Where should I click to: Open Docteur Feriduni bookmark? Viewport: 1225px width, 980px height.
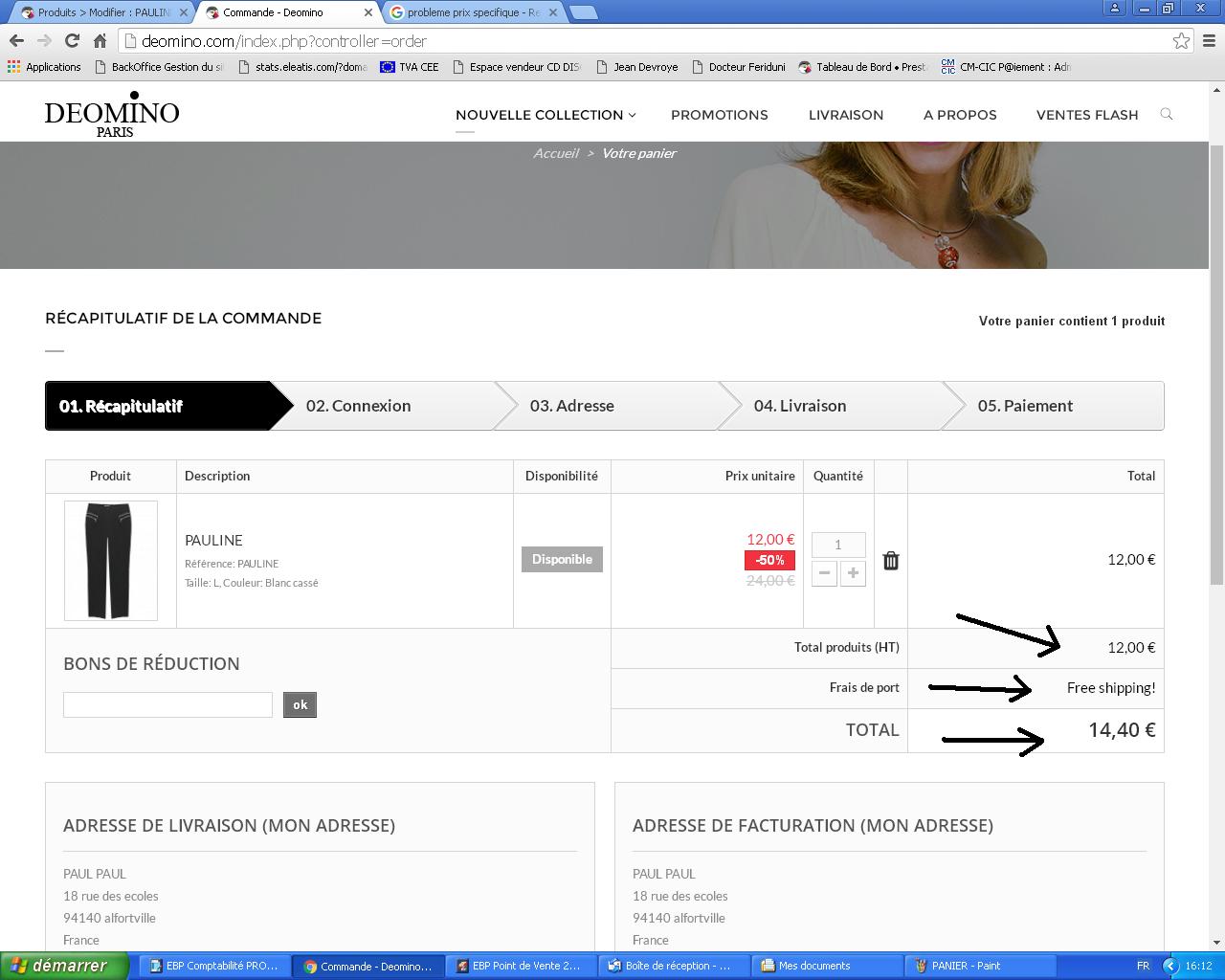738,67
